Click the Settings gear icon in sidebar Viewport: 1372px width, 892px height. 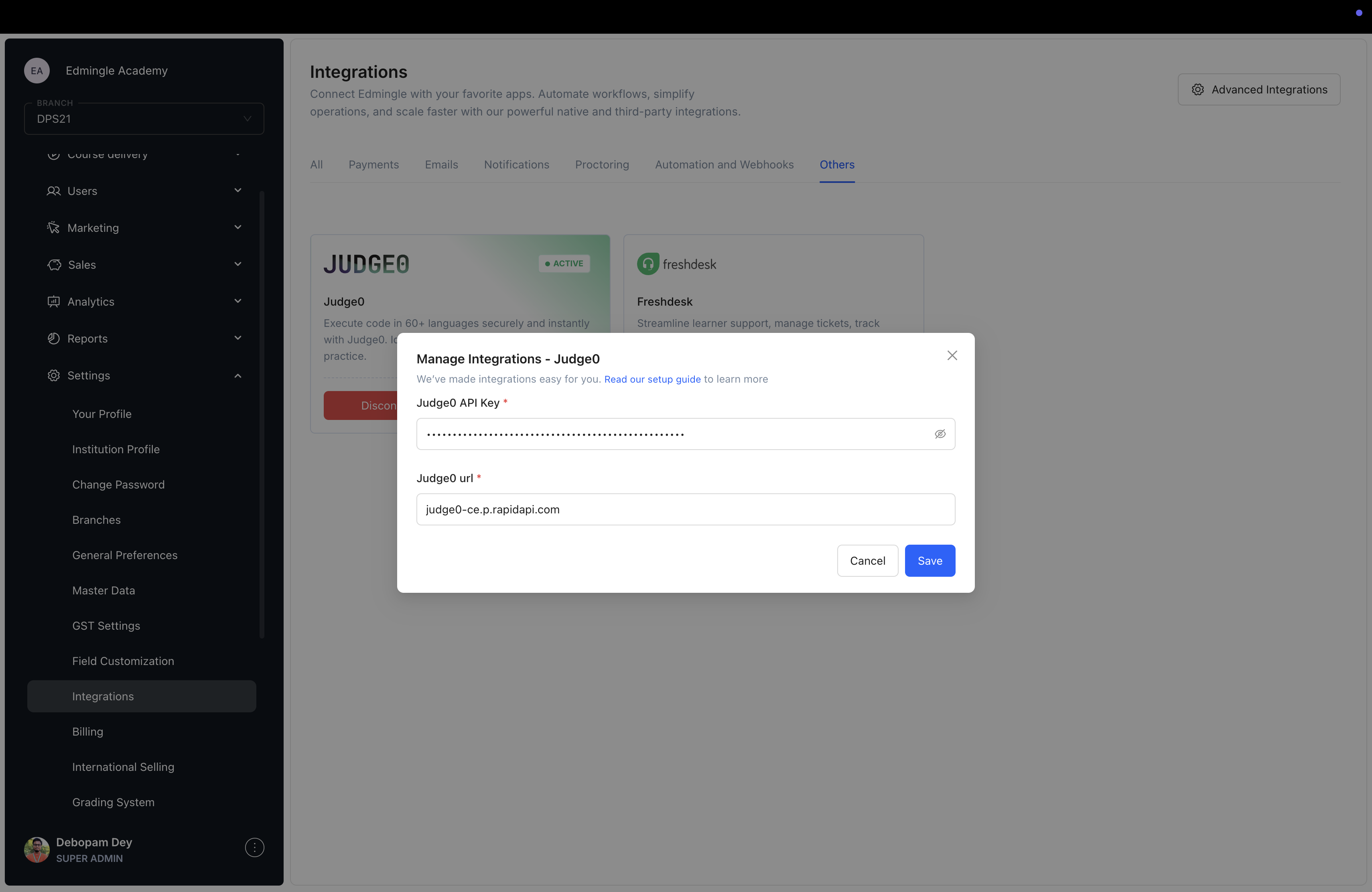pos(54,375)
